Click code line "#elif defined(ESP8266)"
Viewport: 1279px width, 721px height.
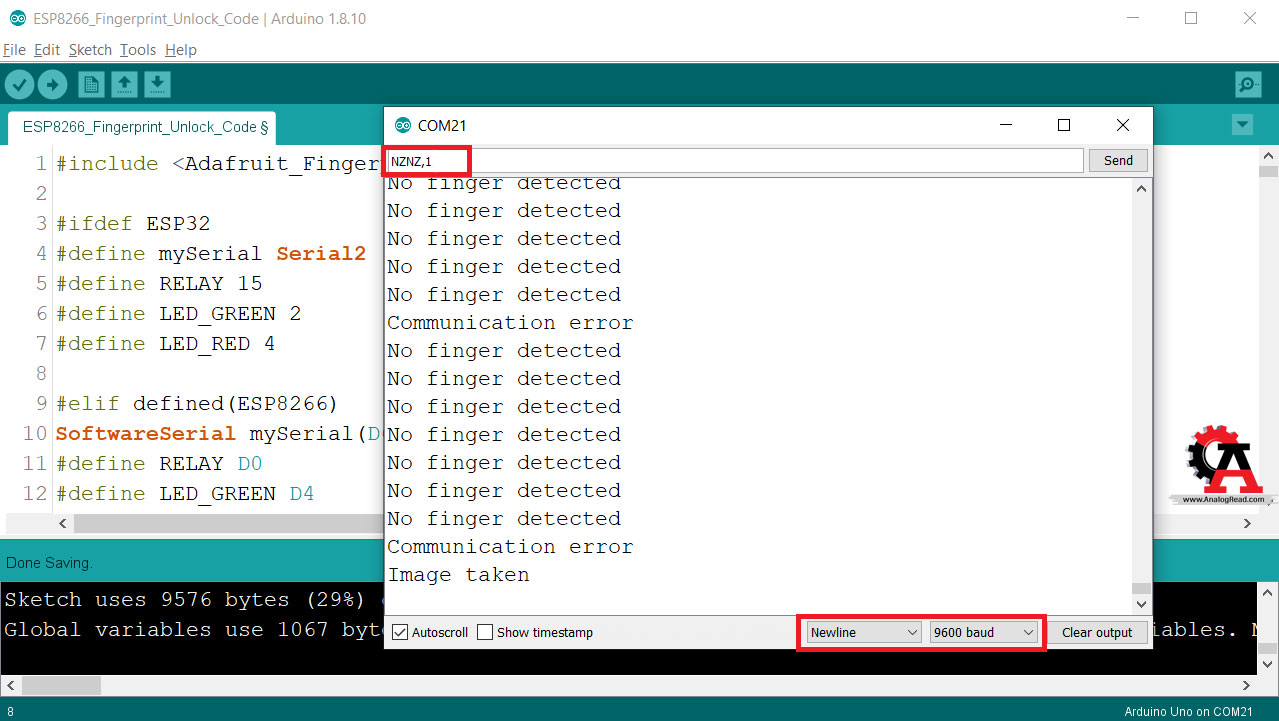pyautogui.click(x=197, y=403)
